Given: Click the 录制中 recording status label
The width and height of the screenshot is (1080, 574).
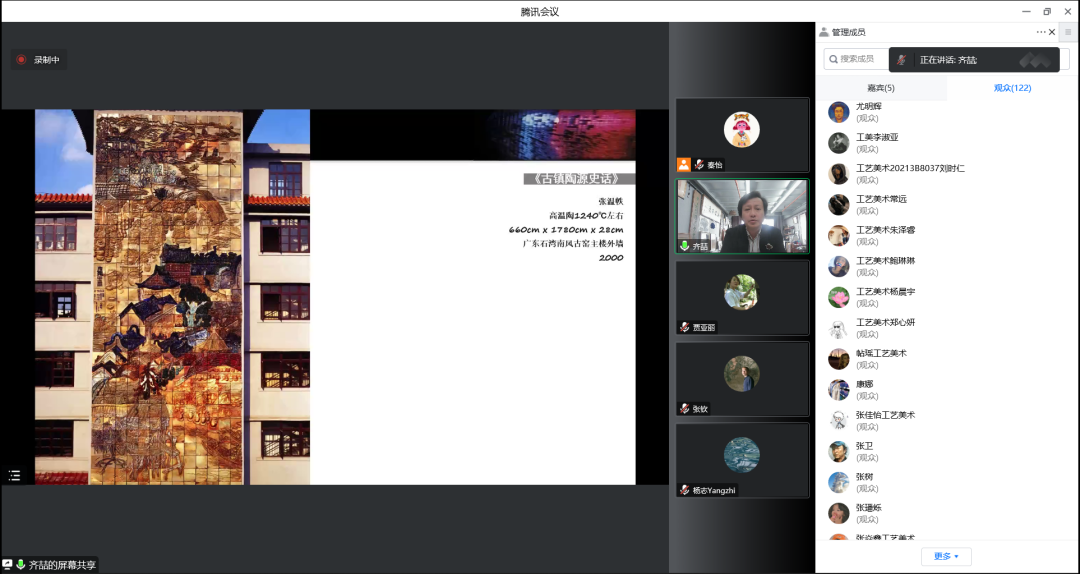Looking at the screenshot, I should 47,60.
